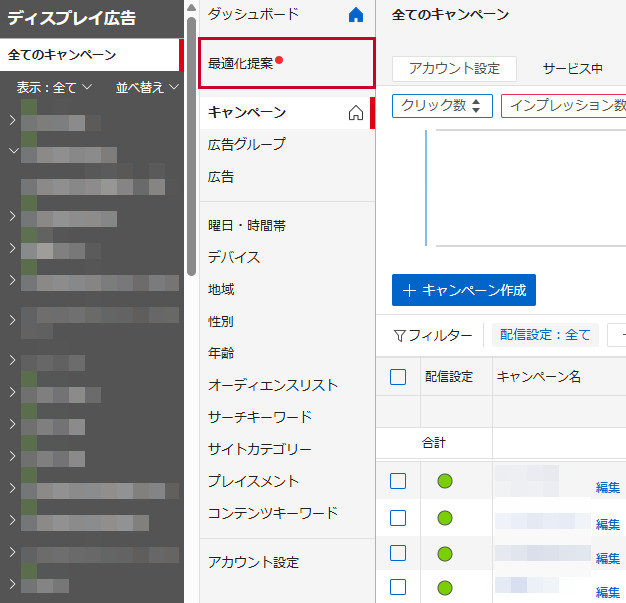Check the first campaign row checkbox

[398, 481]
